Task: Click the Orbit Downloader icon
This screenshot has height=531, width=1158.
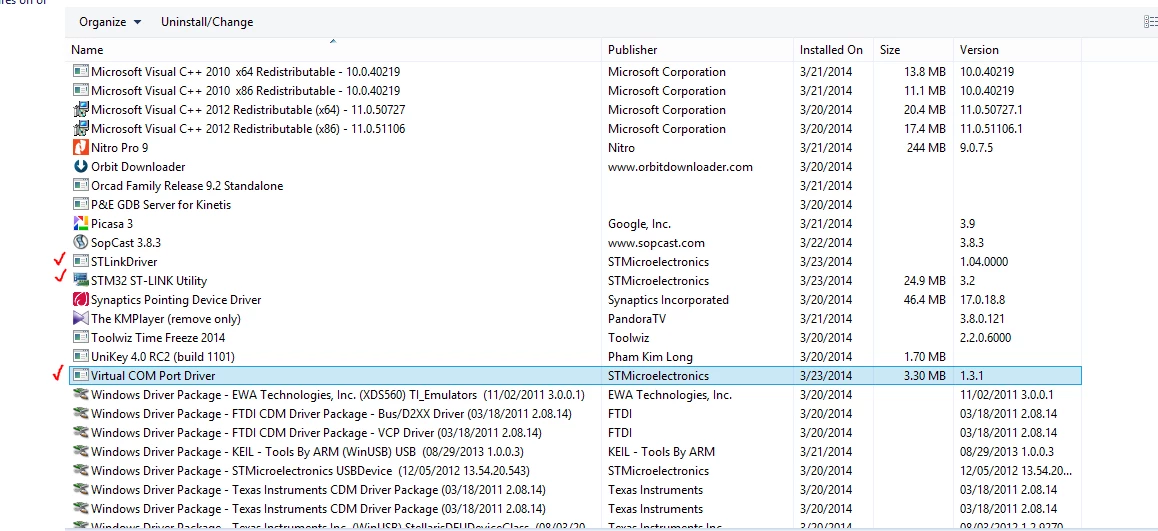Action: pyautogui.click(x=80, y=167)
